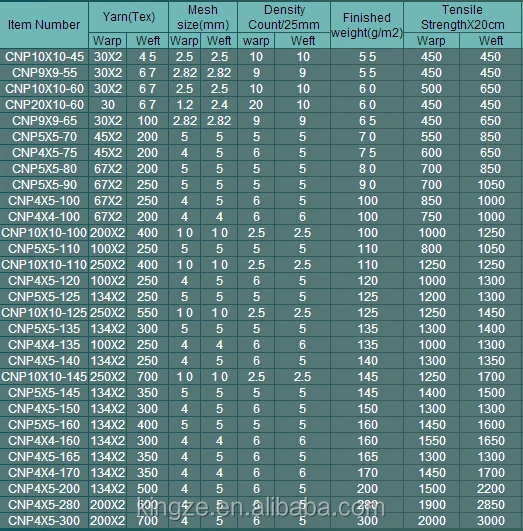Viewport: 523px width, 531px height.
Task: Click Weft tensile 1350 in CNP4X5-140 row
Action: [491, 361]
